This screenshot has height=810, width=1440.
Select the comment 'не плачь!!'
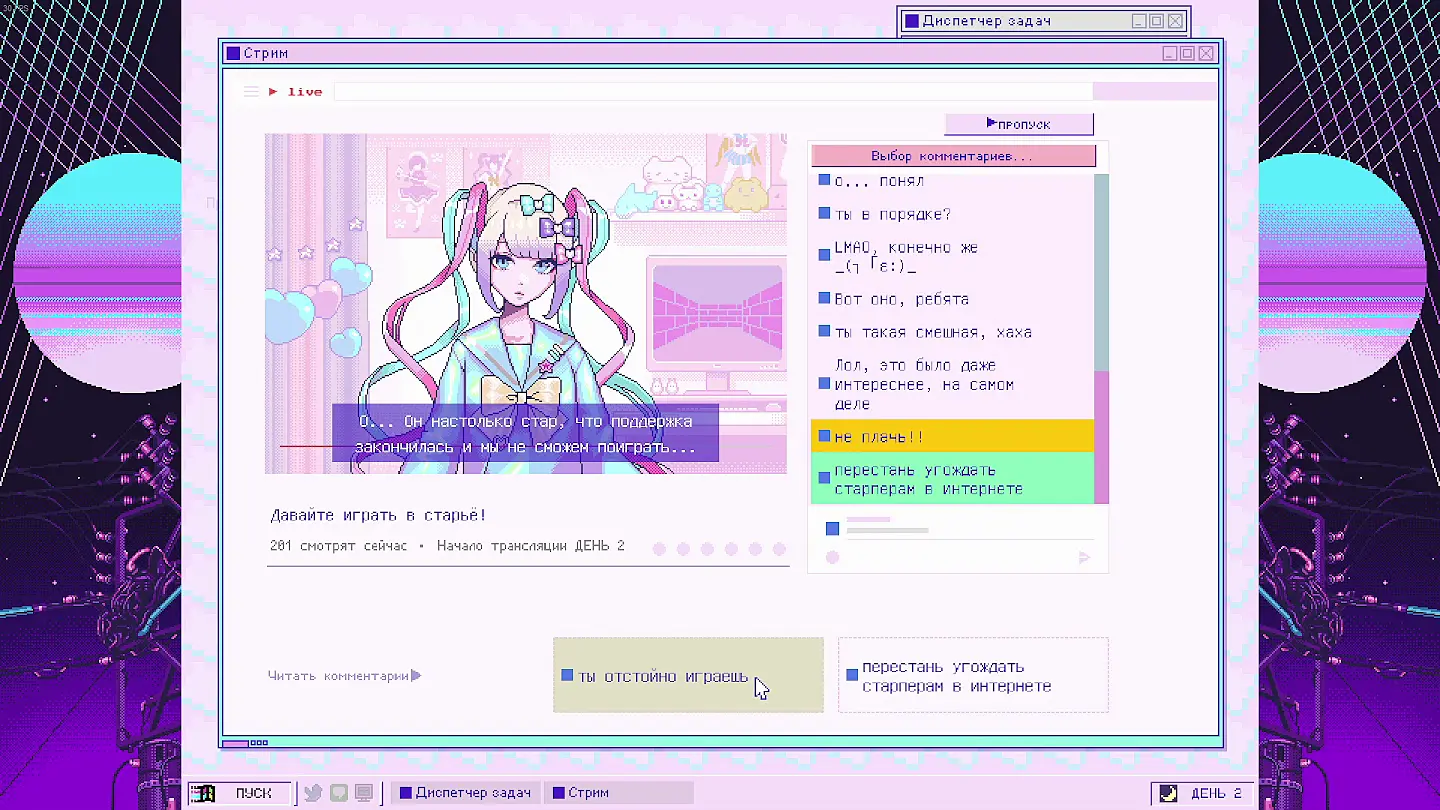pyautogui.click(x=952, y=437)
